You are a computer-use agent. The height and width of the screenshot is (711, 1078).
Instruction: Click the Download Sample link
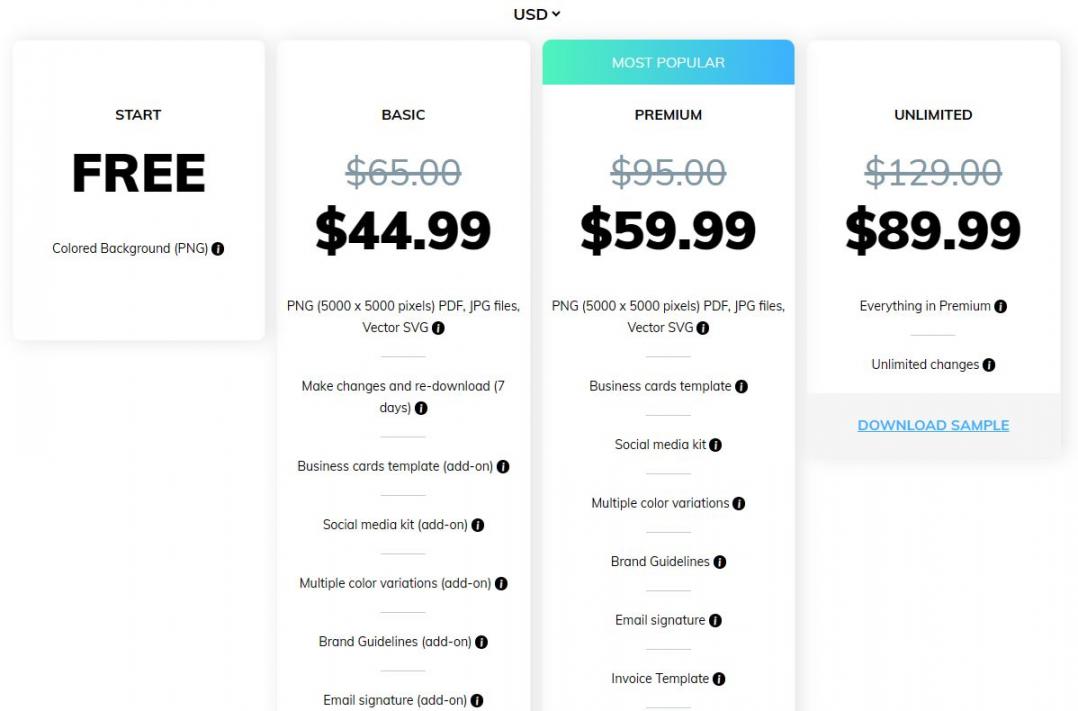933,425
